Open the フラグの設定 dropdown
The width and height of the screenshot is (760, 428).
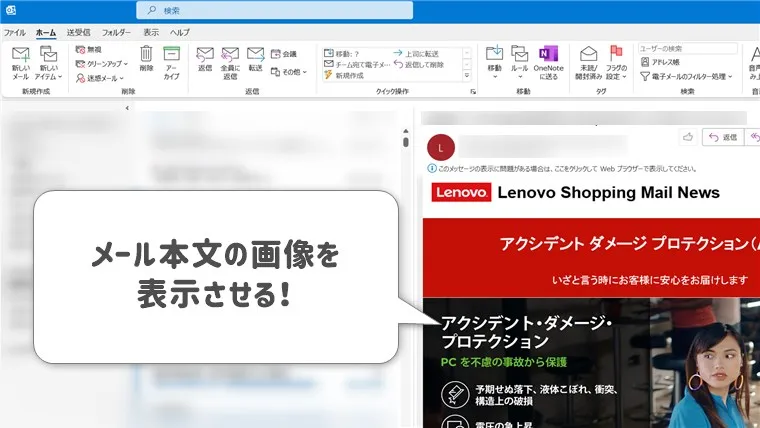pyautogui.click(x=616, y=63)
